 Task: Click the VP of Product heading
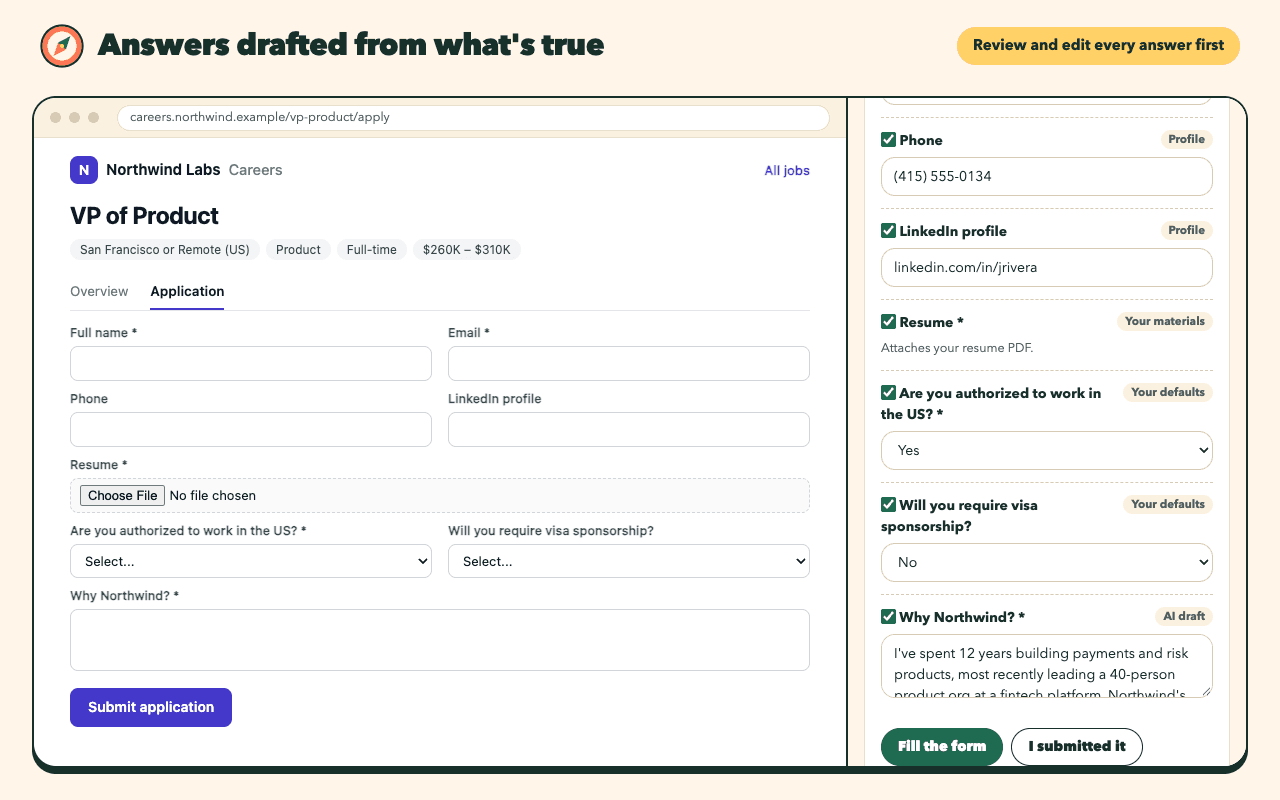(x=144, y=216)
